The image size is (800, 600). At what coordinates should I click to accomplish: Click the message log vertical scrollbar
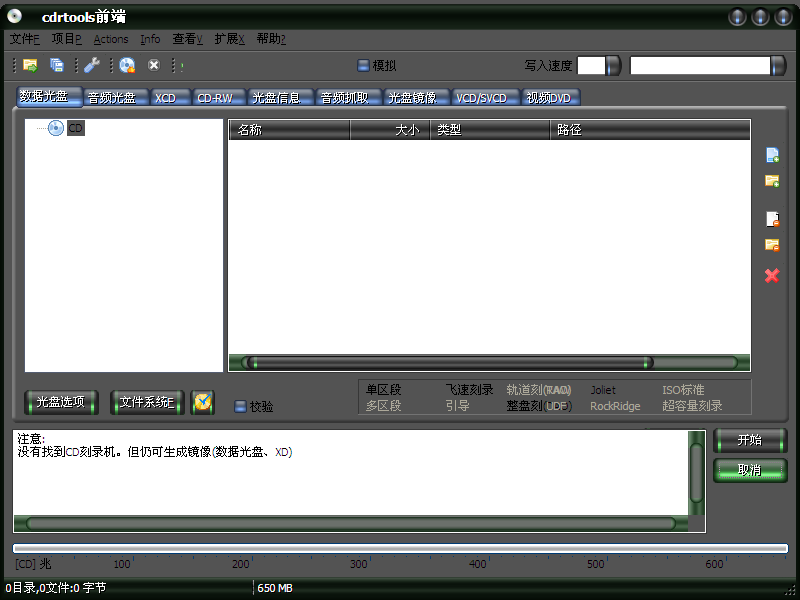pos(696,472)
